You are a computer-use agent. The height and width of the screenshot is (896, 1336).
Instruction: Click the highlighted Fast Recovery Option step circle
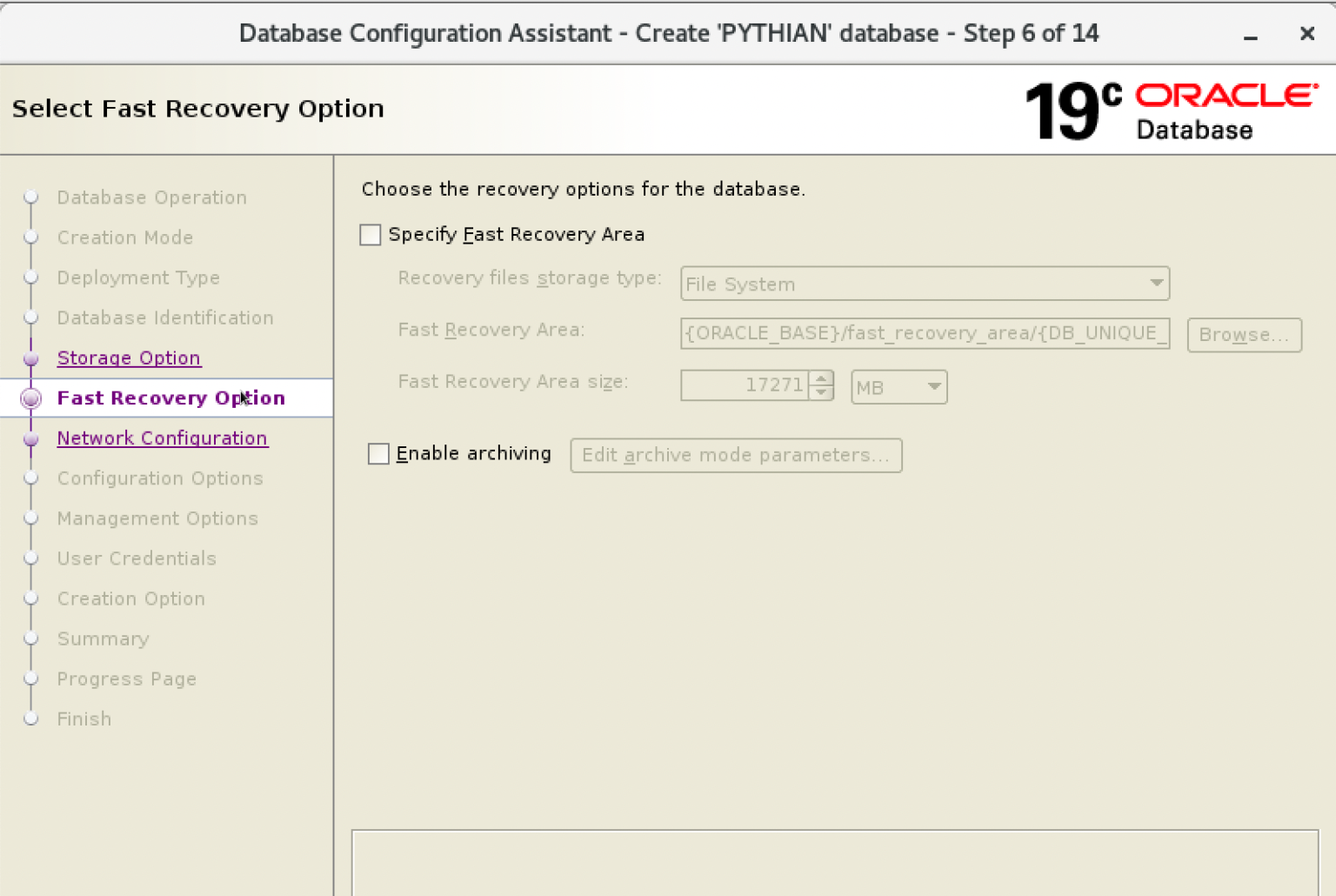[31, 398]
